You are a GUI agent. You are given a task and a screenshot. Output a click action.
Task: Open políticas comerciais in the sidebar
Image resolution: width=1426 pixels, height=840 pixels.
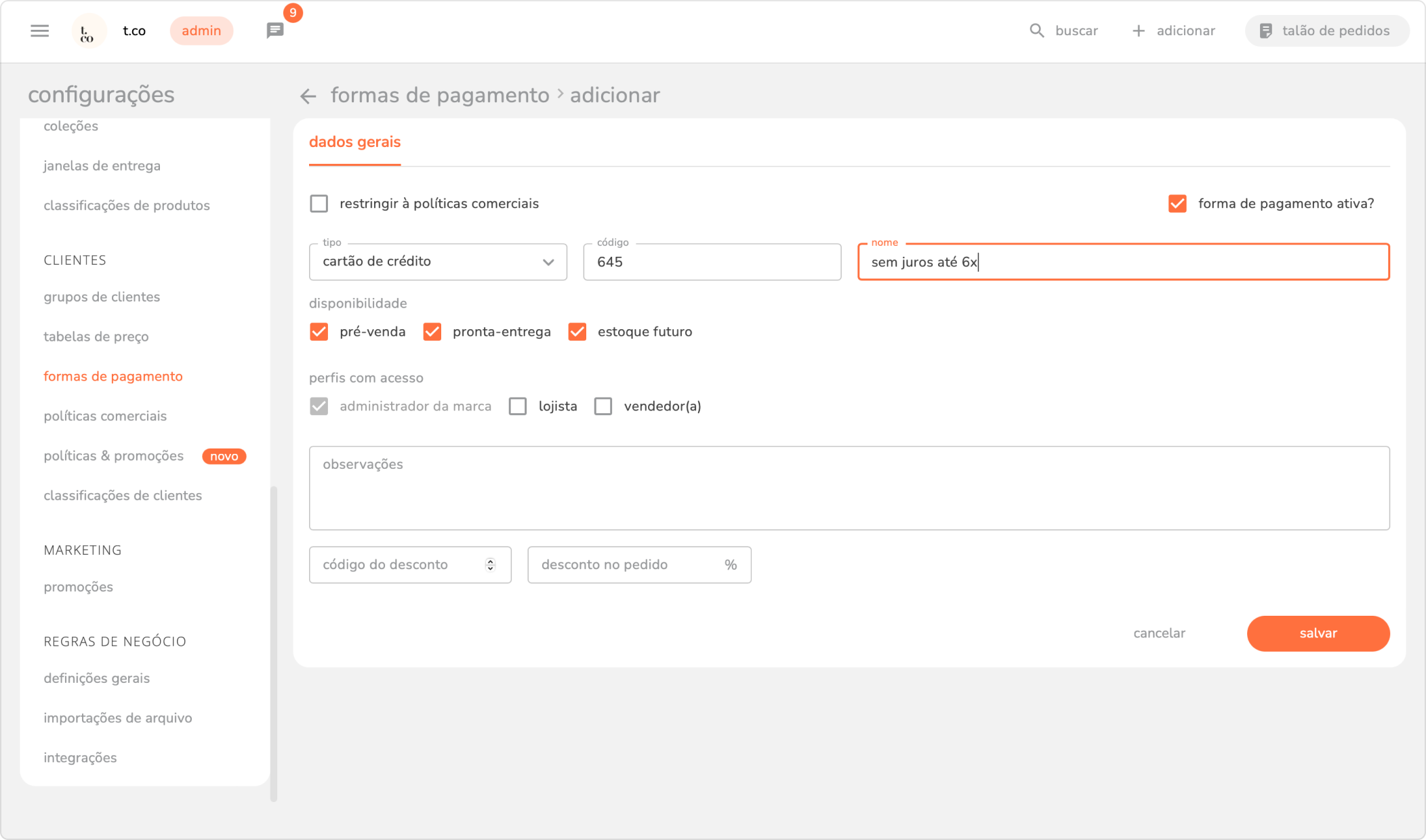click(105, 416)
